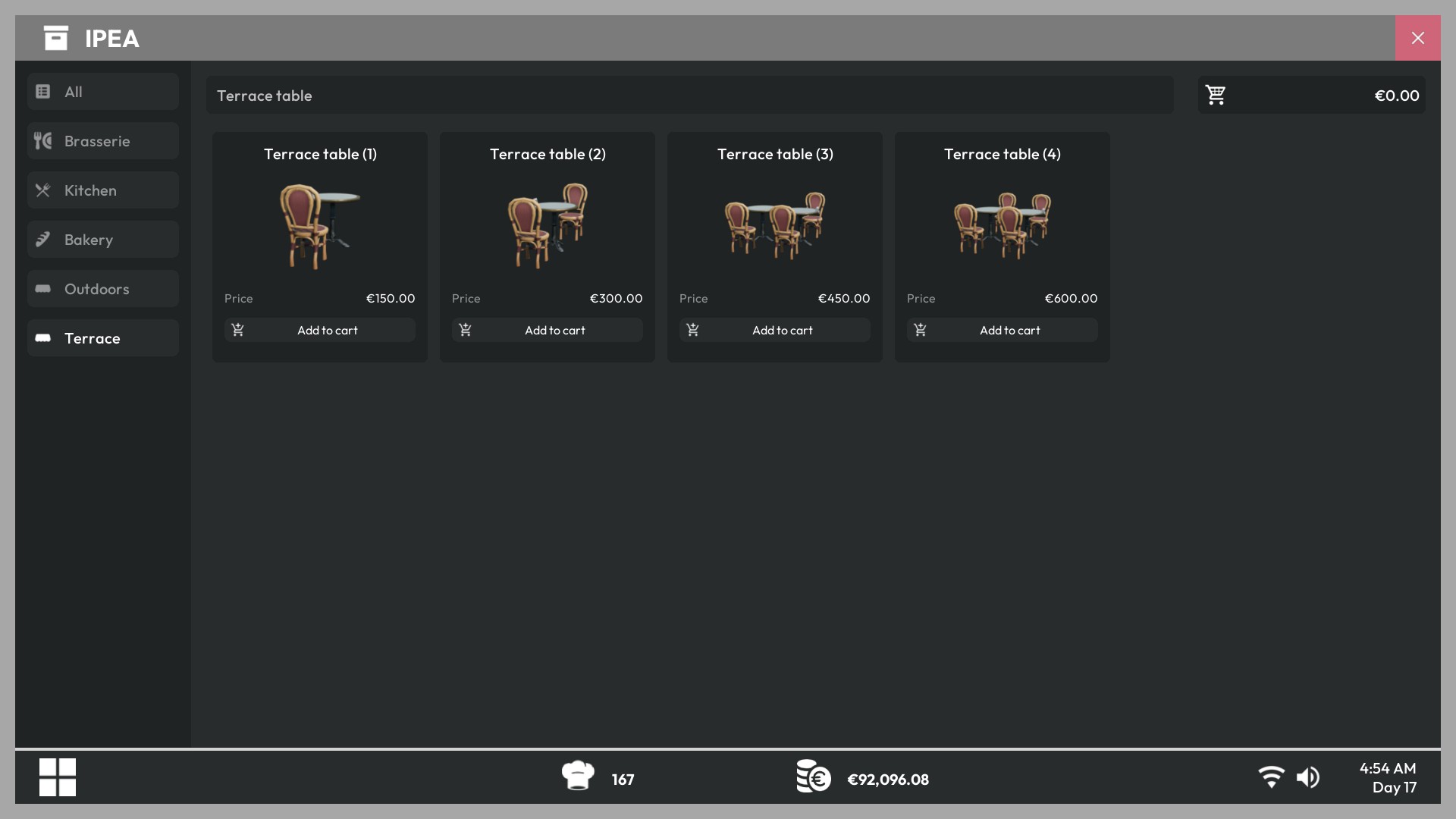Click the Kitchen utensils icon
1456x819 pixels.
pos(43,190)
